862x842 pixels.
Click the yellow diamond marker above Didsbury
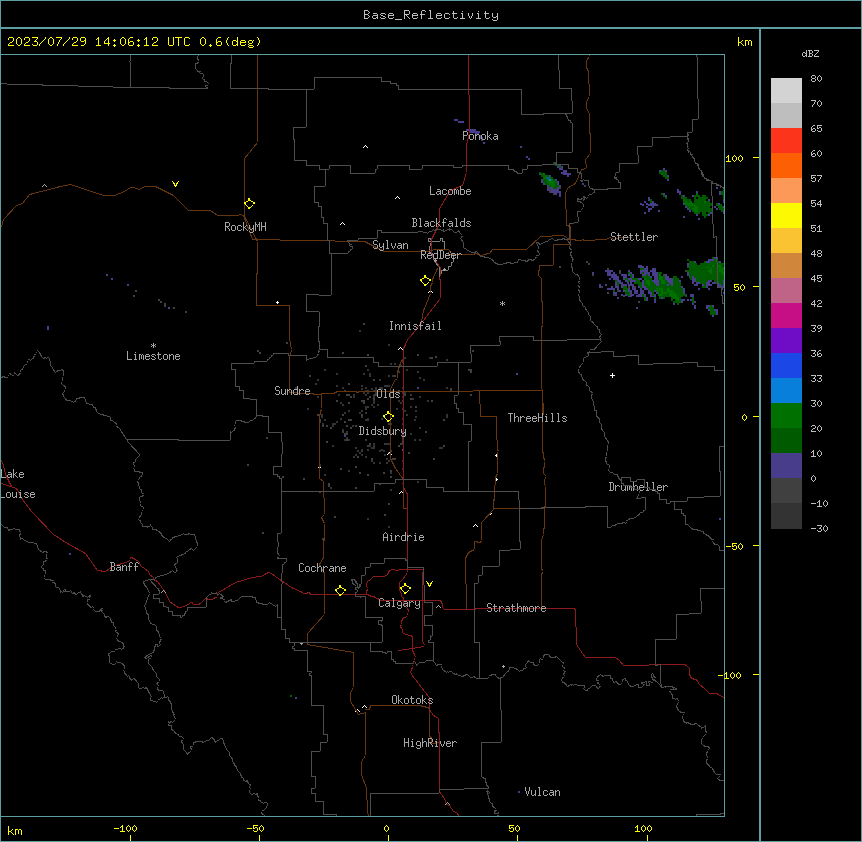point(388,417)
